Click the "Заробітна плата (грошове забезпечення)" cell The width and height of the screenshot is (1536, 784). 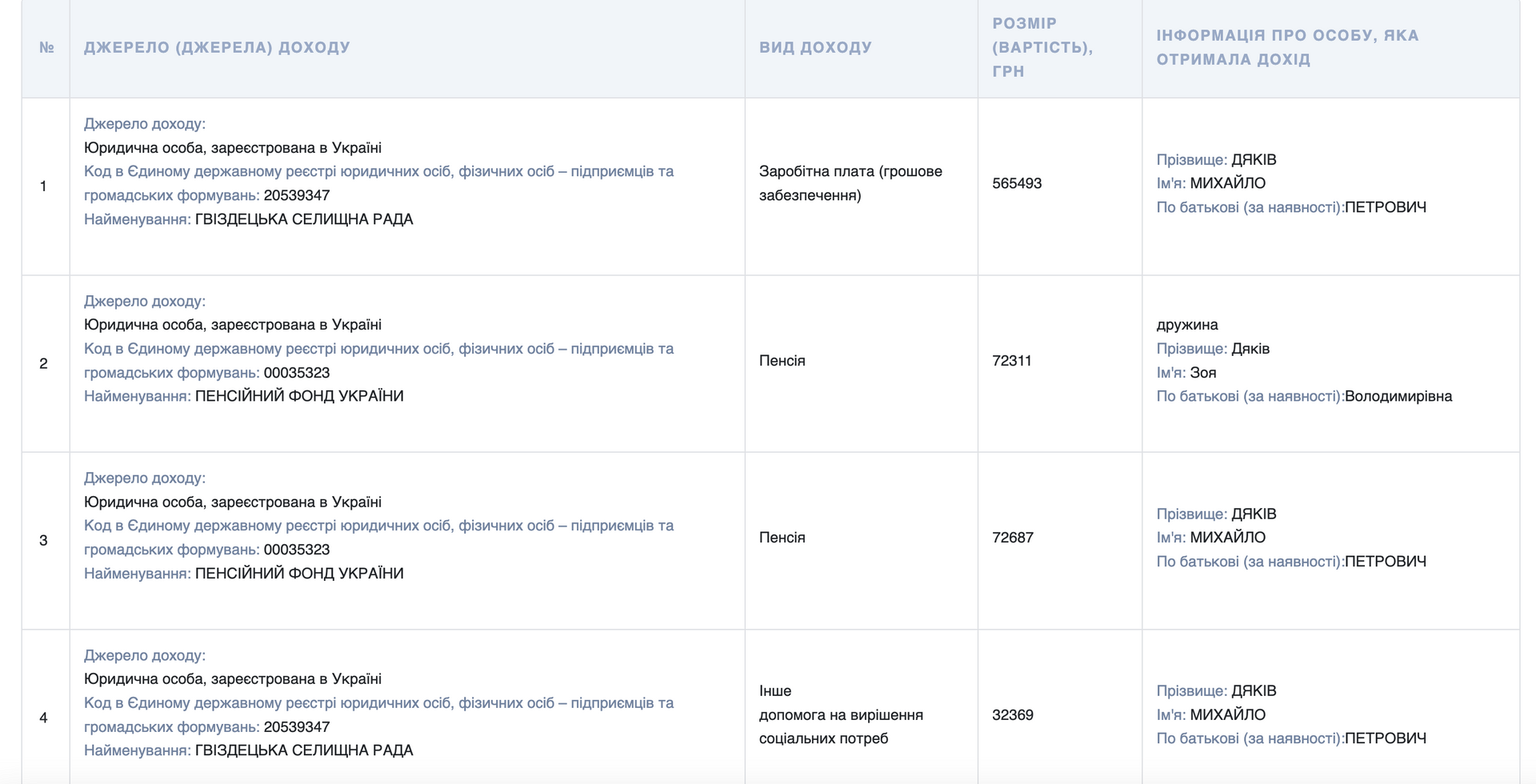[x=850, y=183]
